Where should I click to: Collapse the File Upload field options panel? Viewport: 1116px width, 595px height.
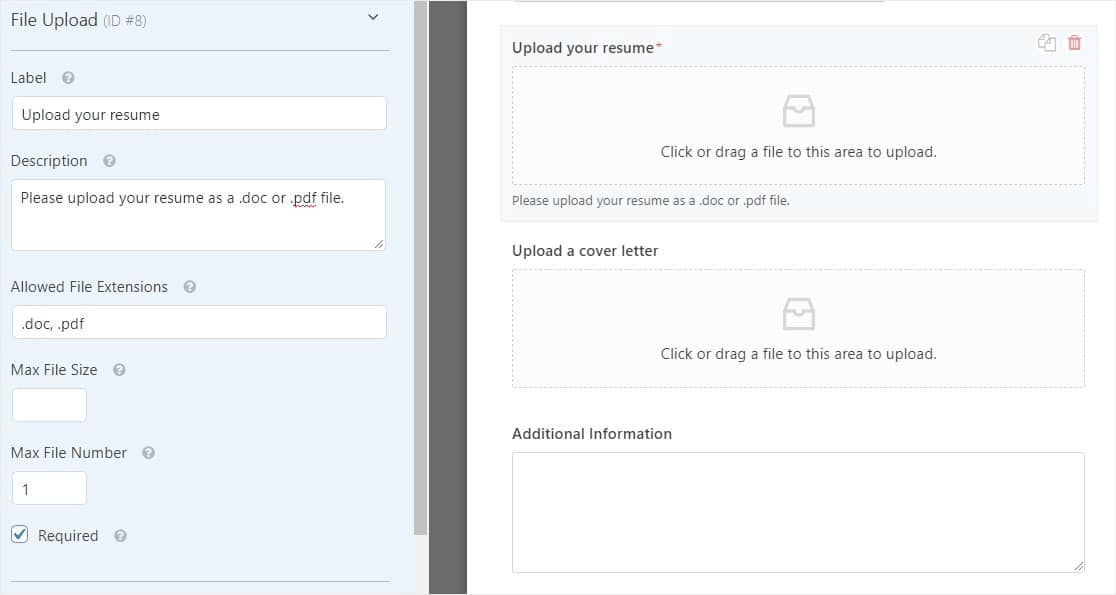(371, 18)
